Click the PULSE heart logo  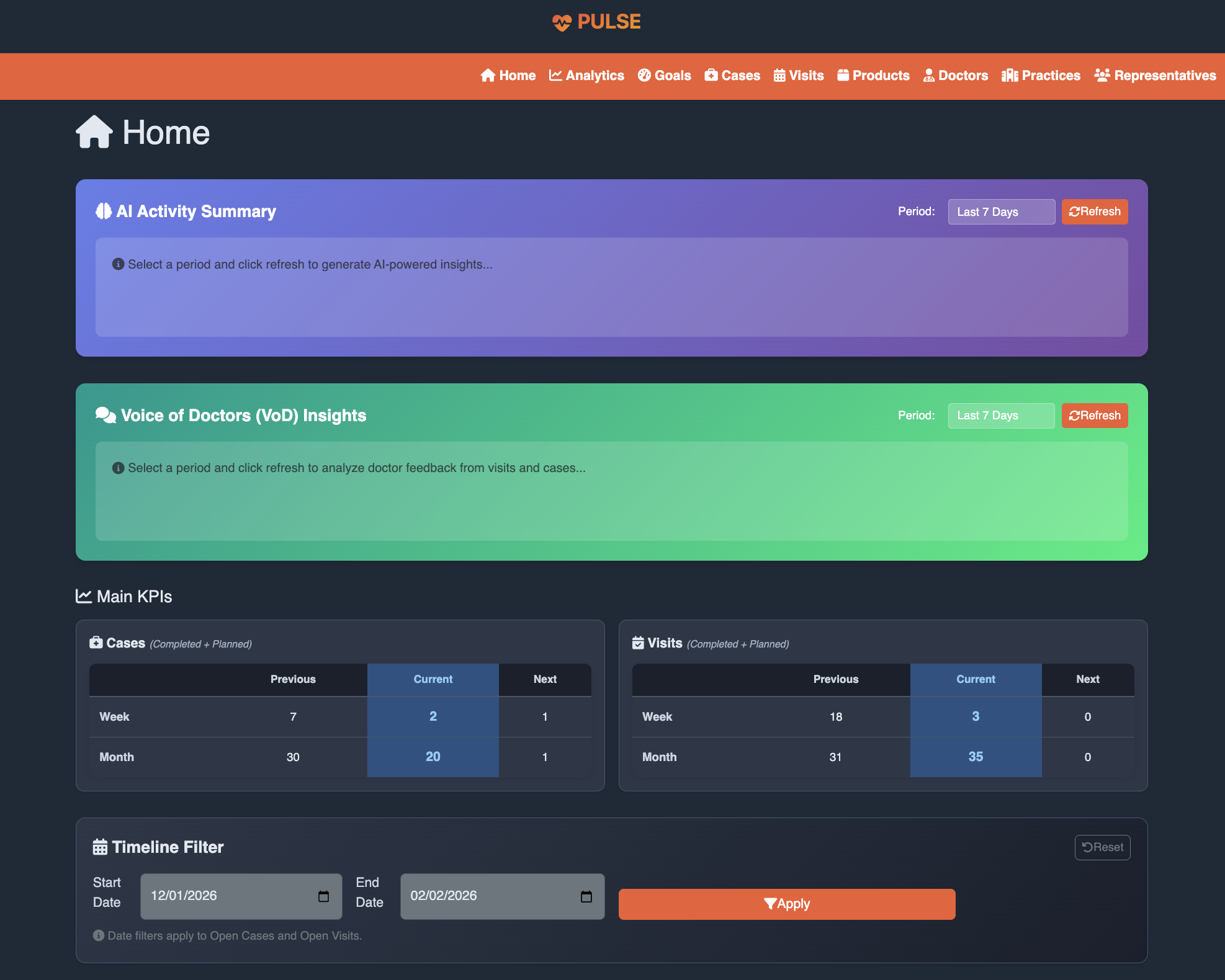562,22
